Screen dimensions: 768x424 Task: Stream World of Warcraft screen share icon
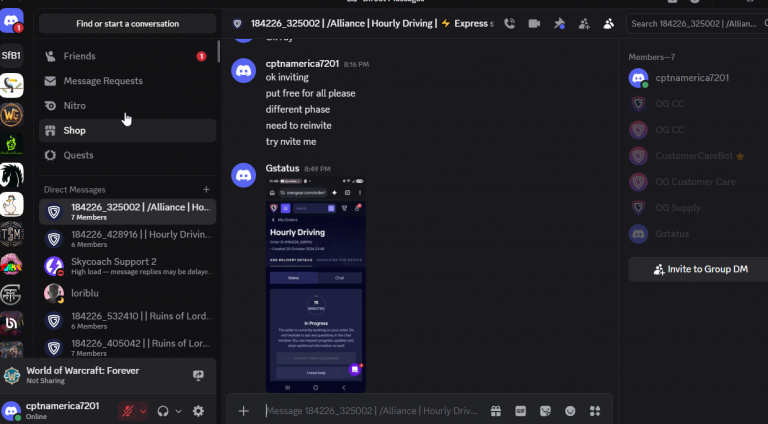pyautogui.click(x=198, y=375)
